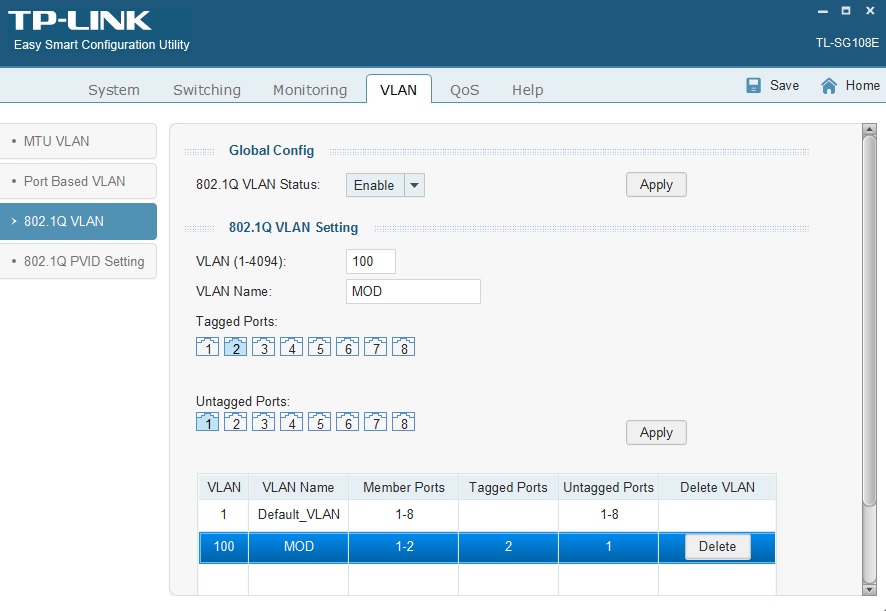Click the Member Ports column header
The height and width of the screenshot is (611, 886).
coord(403,487)
